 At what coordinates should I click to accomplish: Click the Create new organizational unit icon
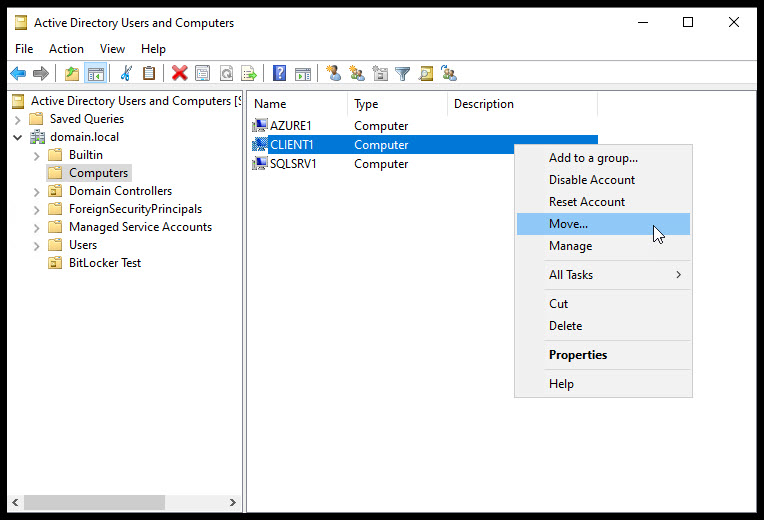(x=380, y=74)
